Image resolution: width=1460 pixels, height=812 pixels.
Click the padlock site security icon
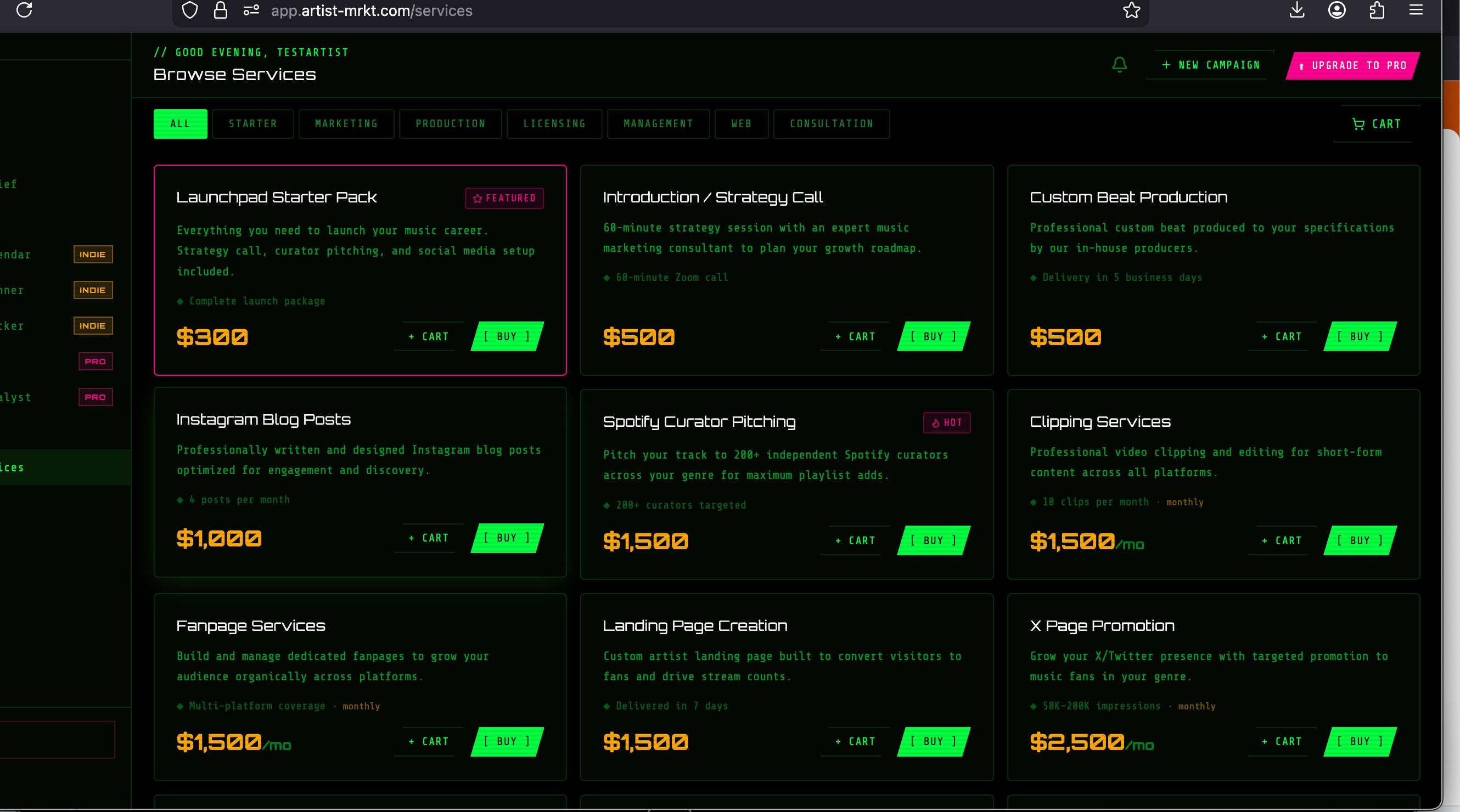[x=221, y=10]
